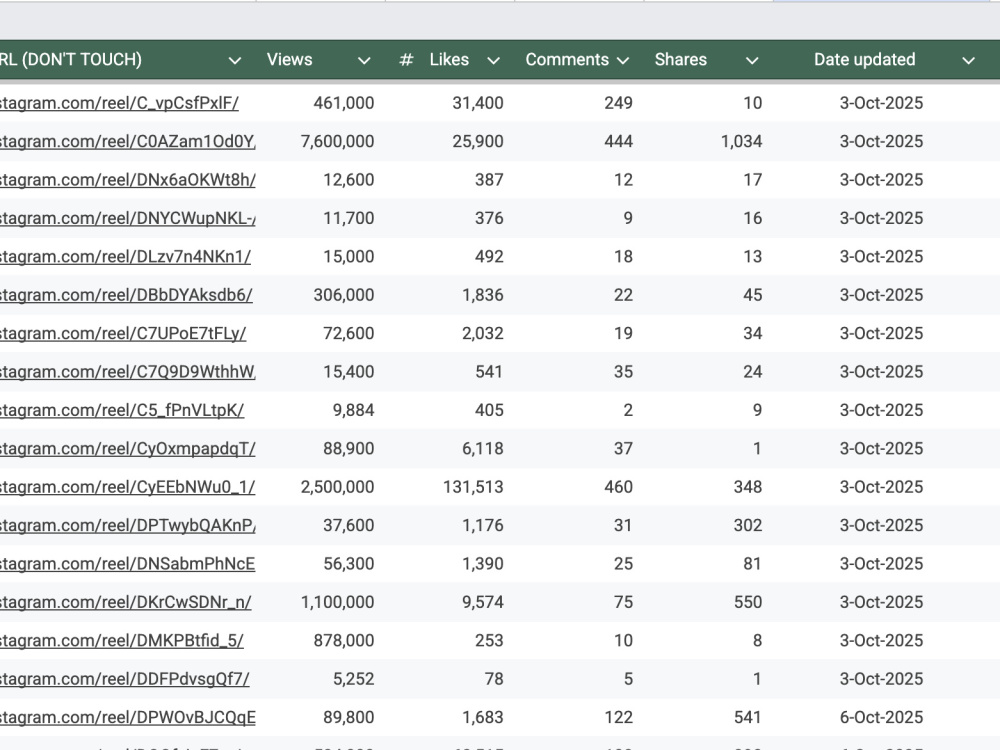Follow the reel link DKrCwSDNr_n

[126, 602]
